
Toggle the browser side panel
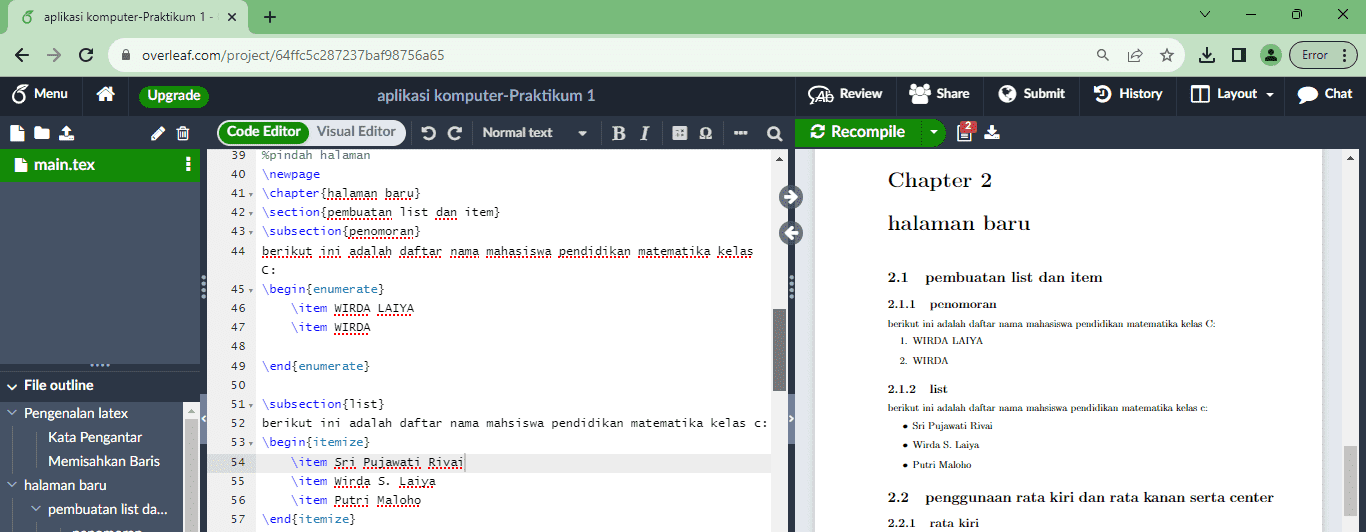(x=1238, y=55)
